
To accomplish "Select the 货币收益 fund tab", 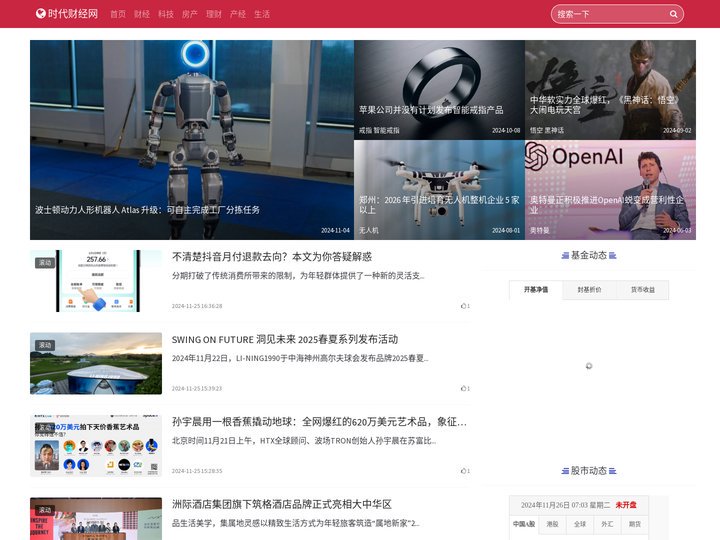I will [642, 290].
